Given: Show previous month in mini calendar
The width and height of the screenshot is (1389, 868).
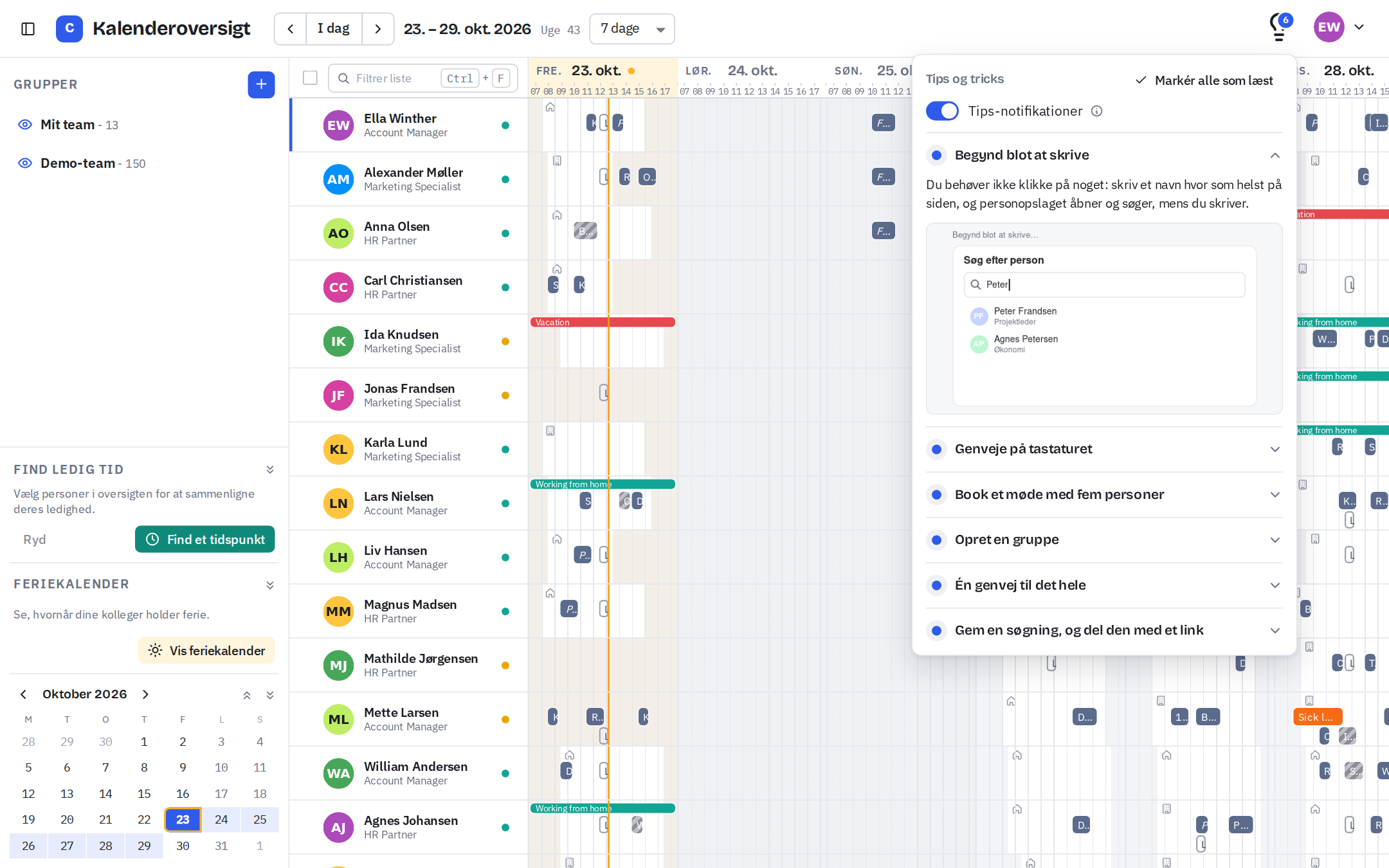Looking at the screenshot, I should click(24, 694).
